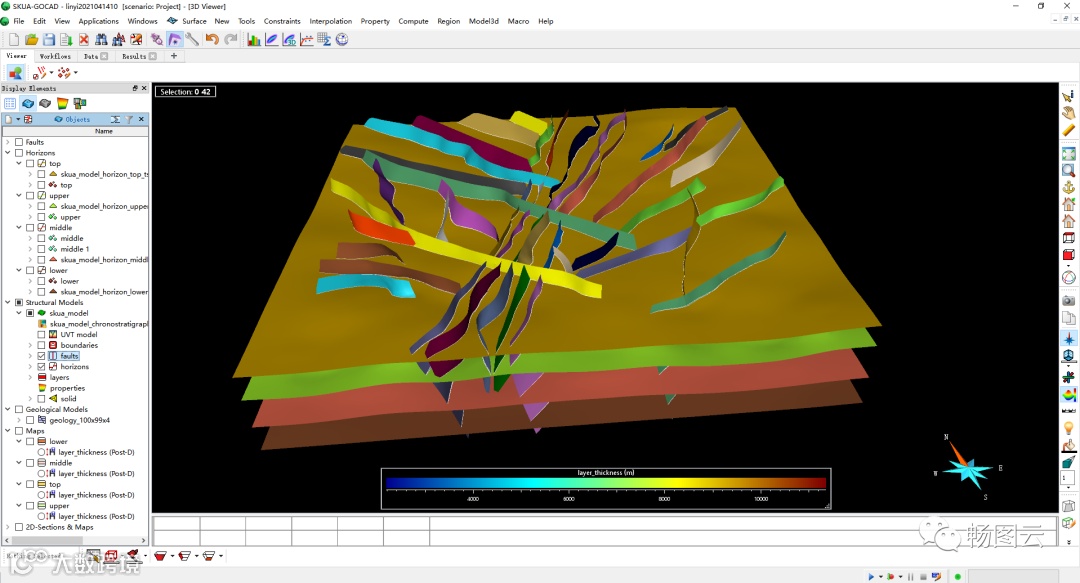Viewport: 1080px width, 583px height.
Task: Click the shapes view mode icon
Action: (16, 72)
